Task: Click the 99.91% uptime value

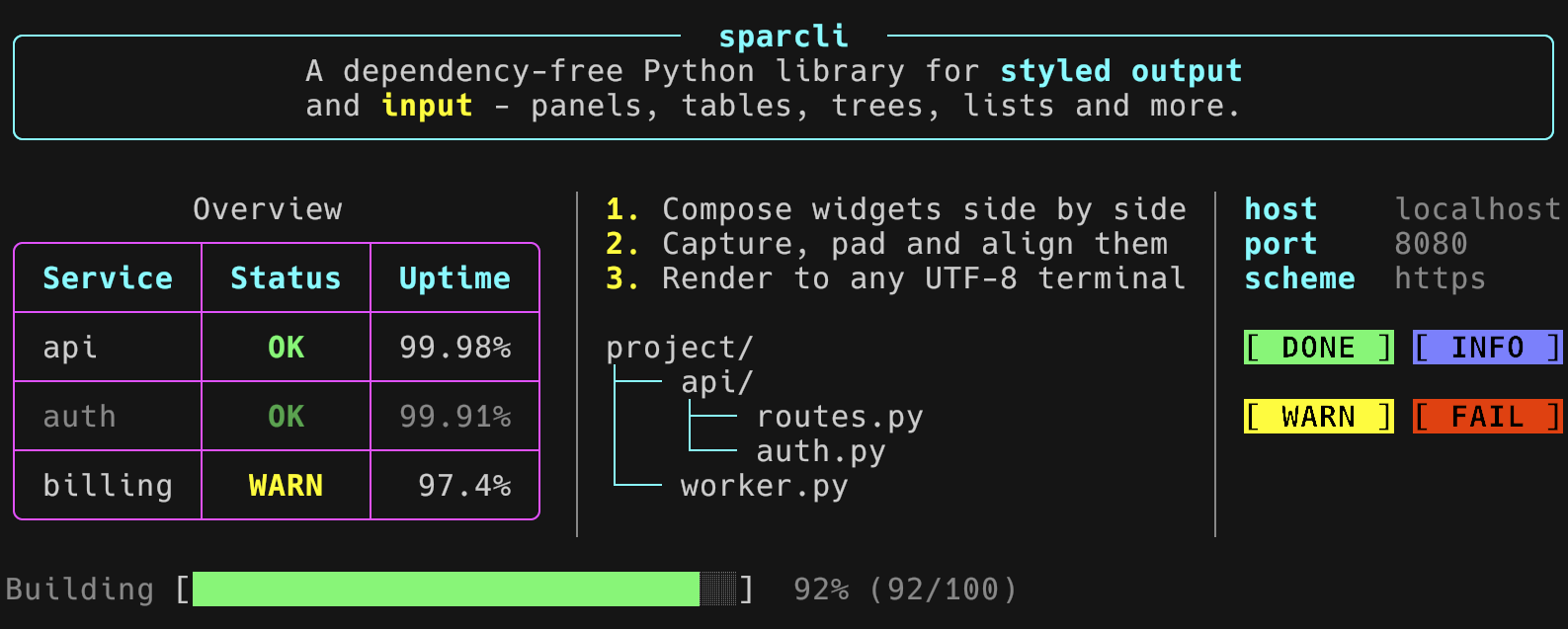Action: pyautogui.click(x=454, y=417)
